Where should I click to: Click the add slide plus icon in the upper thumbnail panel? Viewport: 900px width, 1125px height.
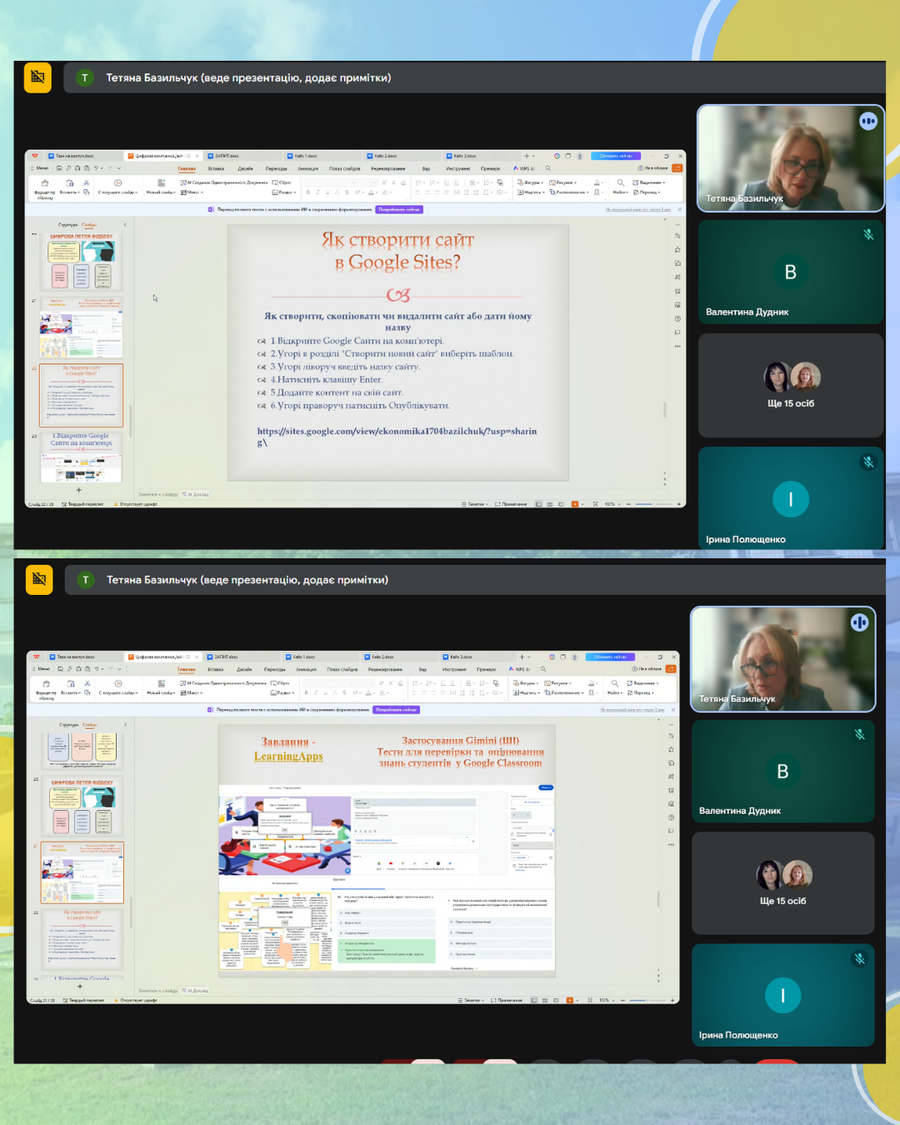click(79, 490)
